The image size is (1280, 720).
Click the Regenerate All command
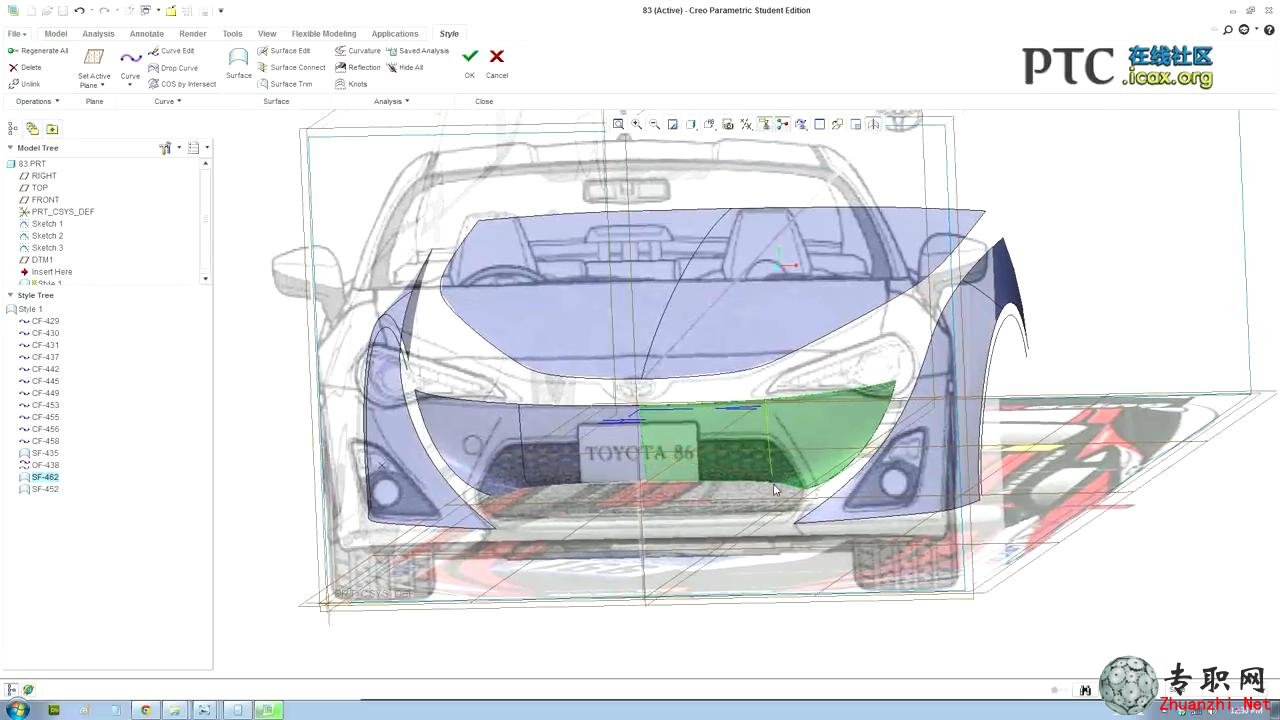pyautogui.click(x=38, y=51)
